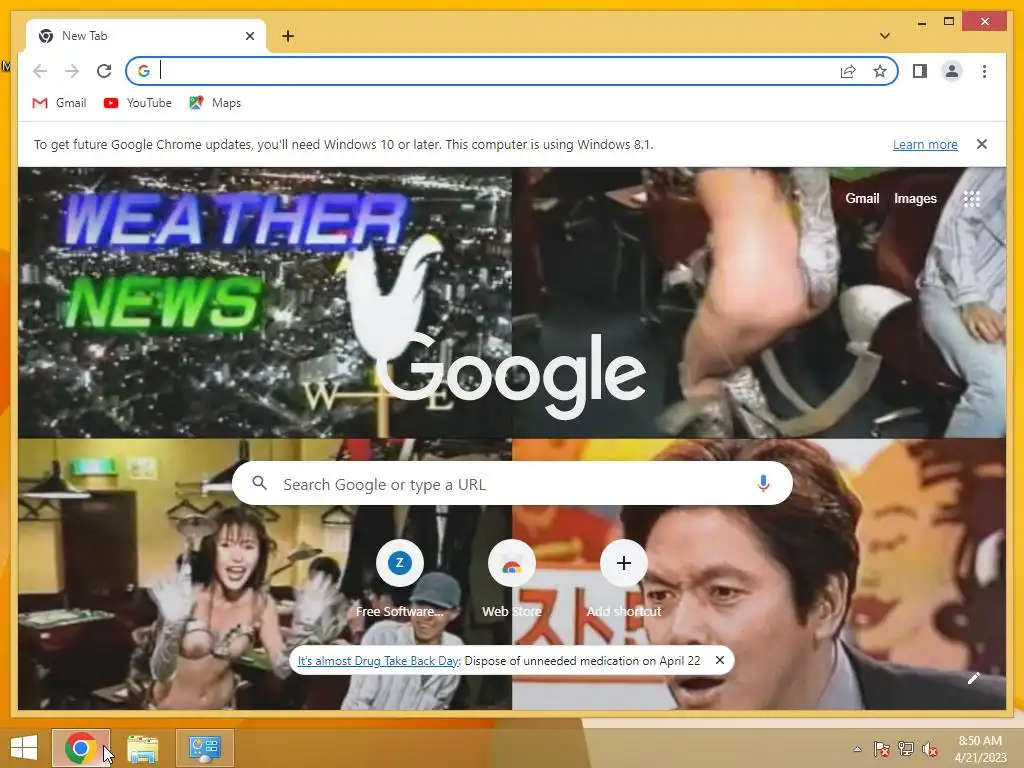
Task: Open network status tray icon
Action: pos(906,749)
